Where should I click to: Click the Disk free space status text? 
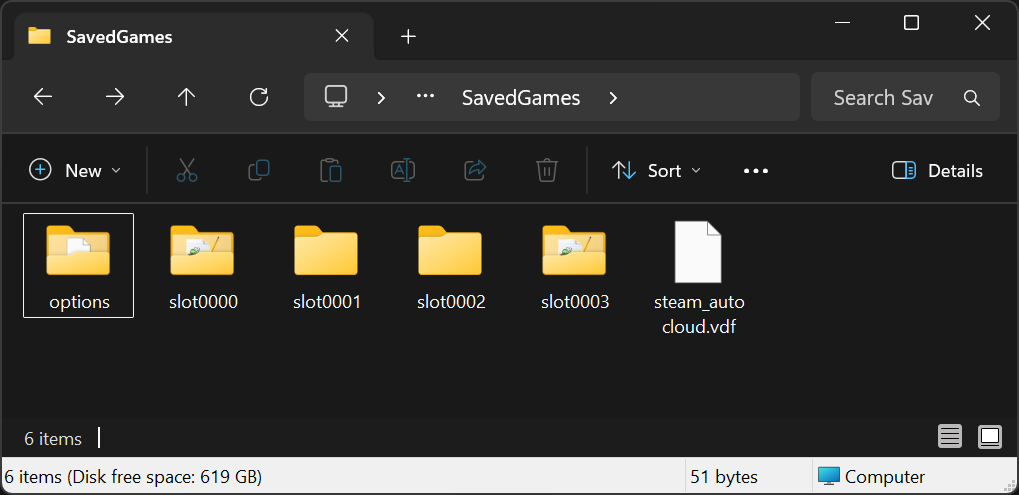tap(133, 477)
